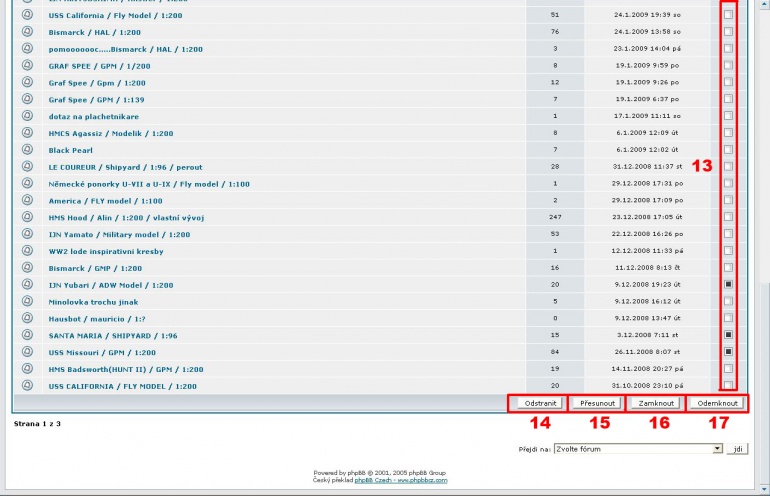The height and width of the screenshot is (496, 770).
Task: Click topic icon beside pomooooooc.....Bismarck
Action: pos(28,48)
